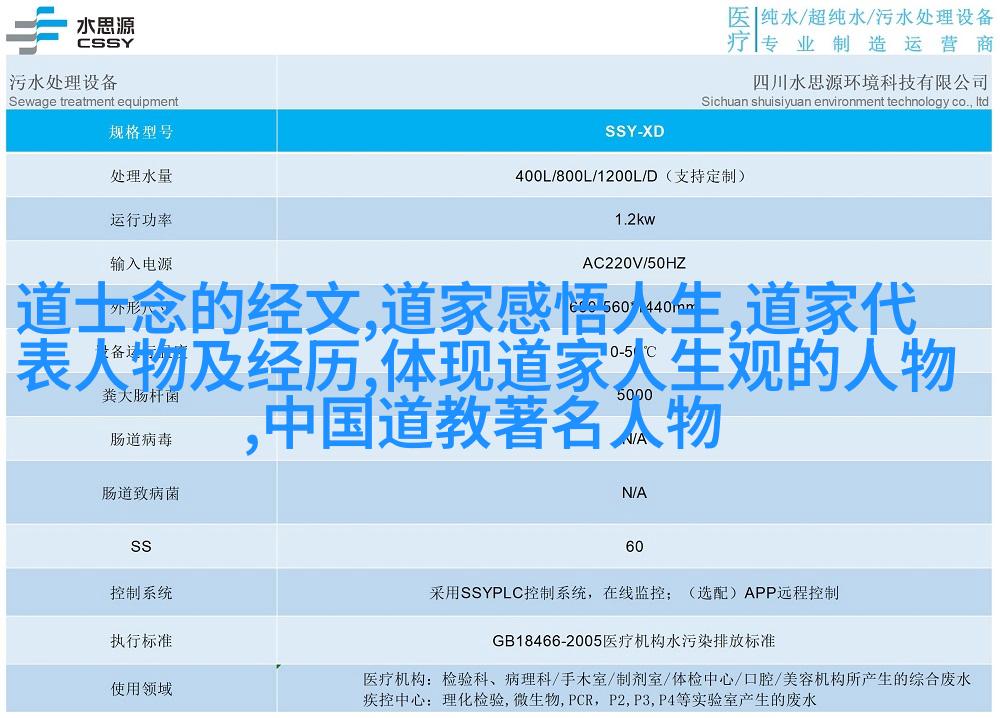Screen dimensions: 1000x718
Task: Click the '1.2kw' power value
Action: pyautogui.click(x=635, y=219)
